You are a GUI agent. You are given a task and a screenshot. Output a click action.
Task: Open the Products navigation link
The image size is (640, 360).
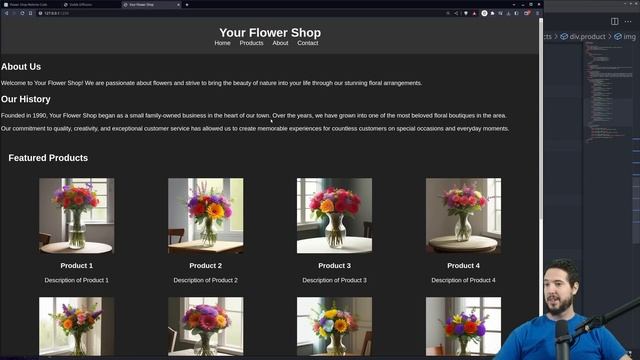251,43
